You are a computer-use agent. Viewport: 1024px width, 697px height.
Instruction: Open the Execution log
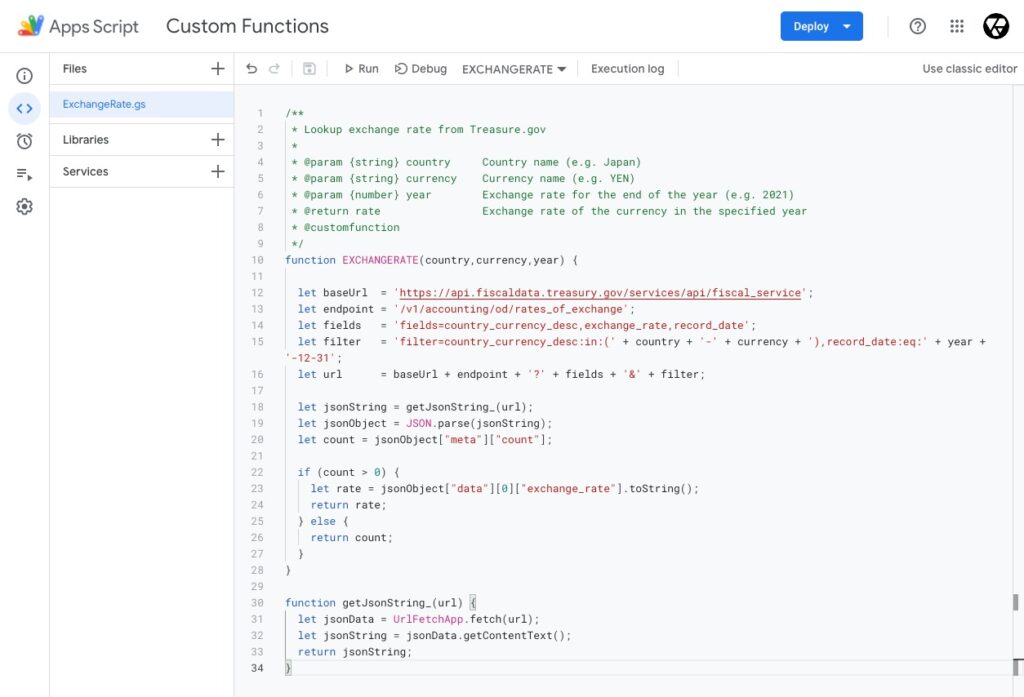point(628,69)
